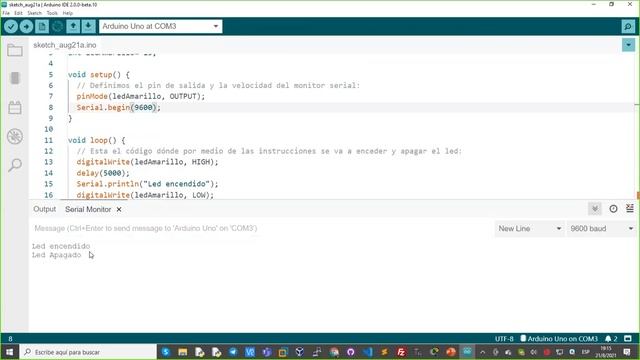Screen dimensions: 640x360
Task: Click the serial message input field
Action: click(x=261, y=228)
